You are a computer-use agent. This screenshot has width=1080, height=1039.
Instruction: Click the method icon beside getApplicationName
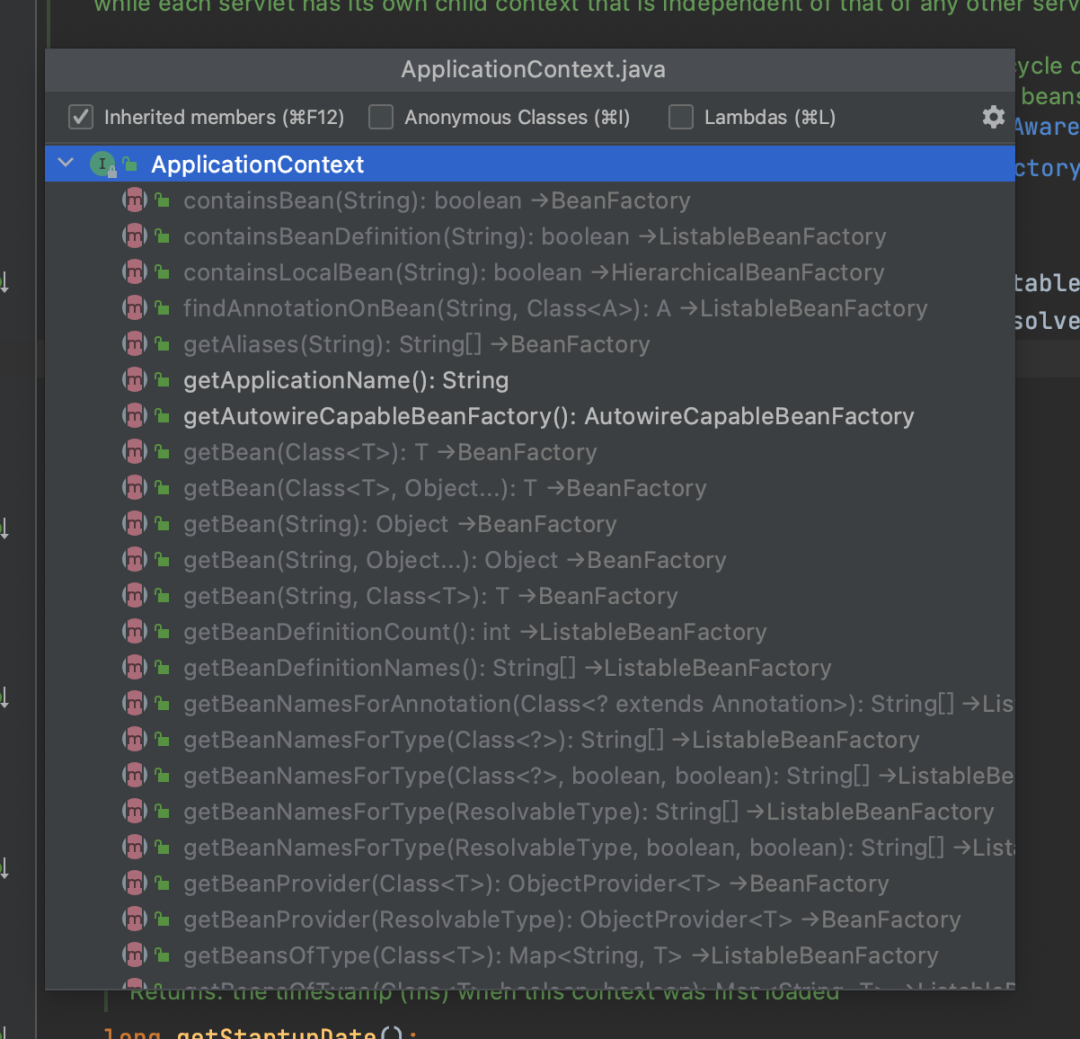pyautogui.click(x=134, y=380)
